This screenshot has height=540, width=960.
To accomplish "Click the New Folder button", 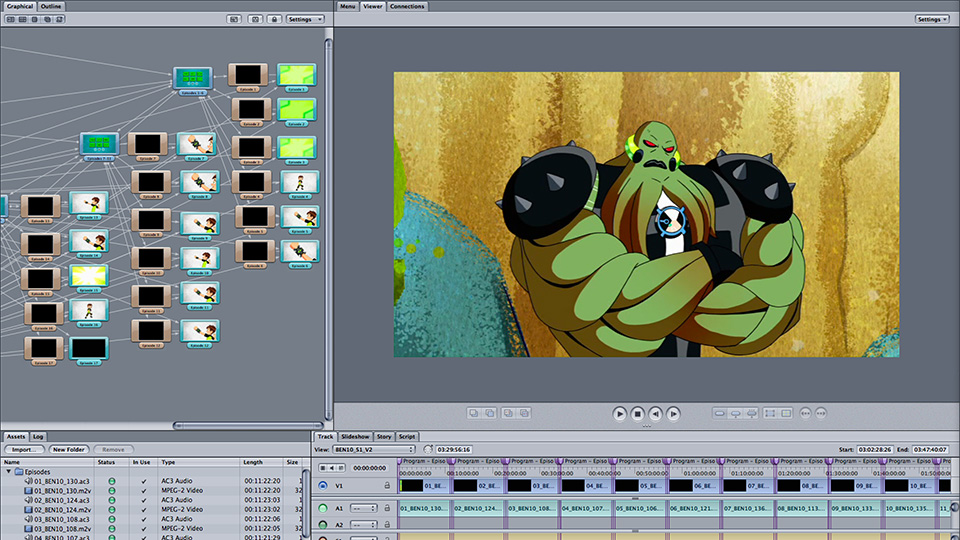I will coord(69,449).
